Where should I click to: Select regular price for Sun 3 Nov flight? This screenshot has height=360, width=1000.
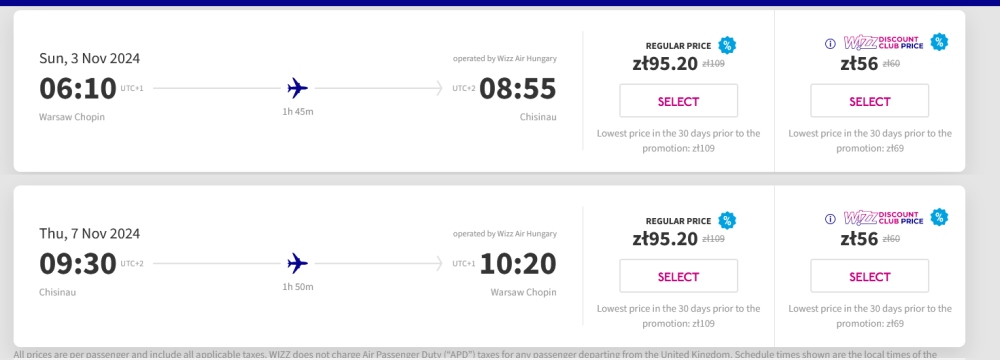678,101
